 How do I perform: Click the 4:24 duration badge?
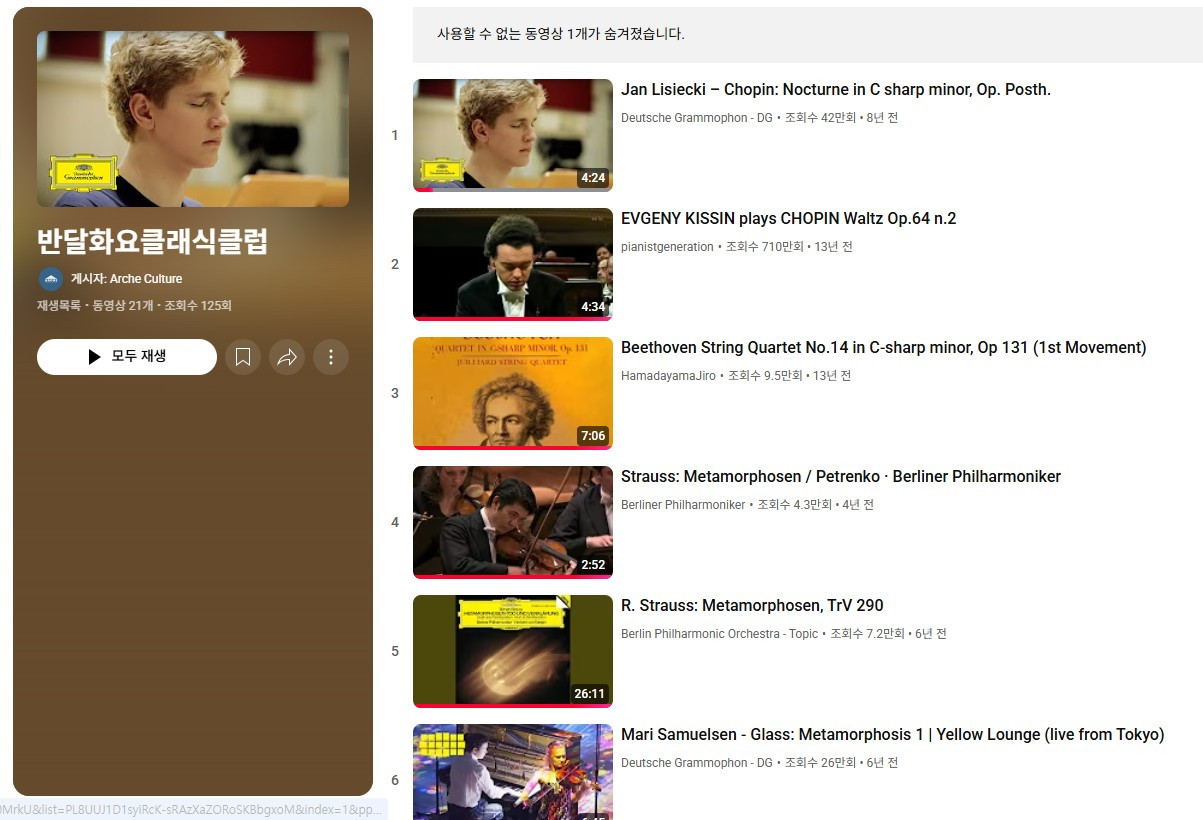click(x=593, y=178)
